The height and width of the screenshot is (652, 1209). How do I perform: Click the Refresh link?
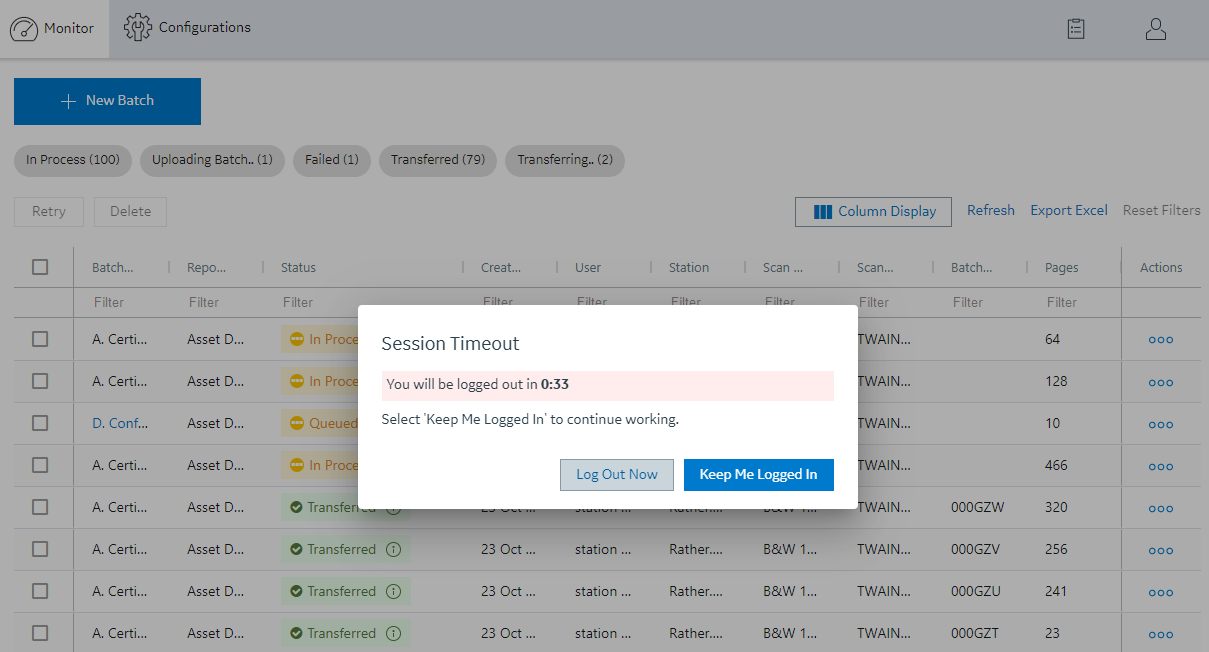991,211
